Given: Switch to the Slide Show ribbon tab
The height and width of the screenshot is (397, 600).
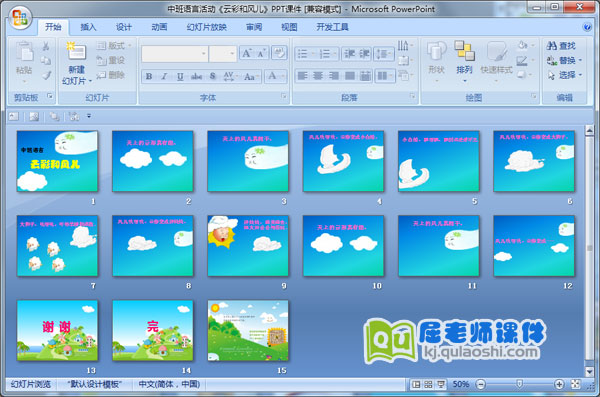Looking at the screenshot, I should [207, 27].
